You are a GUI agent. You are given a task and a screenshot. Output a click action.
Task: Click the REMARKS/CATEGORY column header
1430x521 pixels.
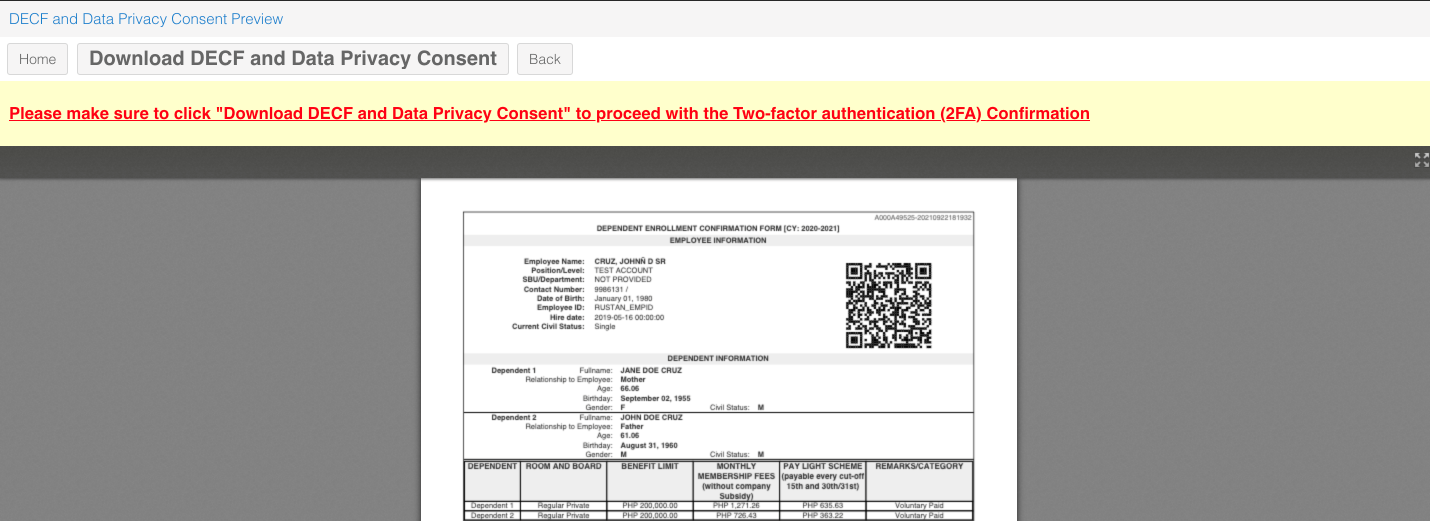tap(918, 467)
